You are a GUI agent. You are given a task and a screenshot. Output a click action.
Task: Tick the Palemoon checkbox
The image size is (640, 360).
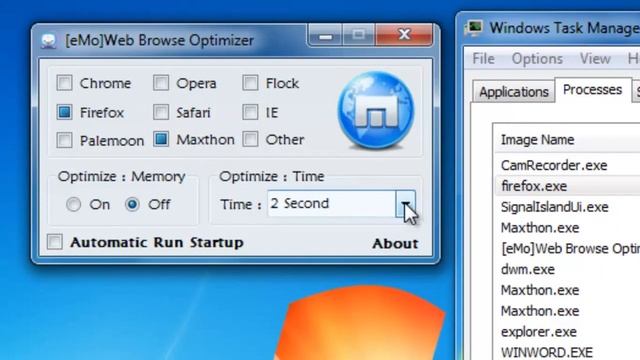pos(64,140)
